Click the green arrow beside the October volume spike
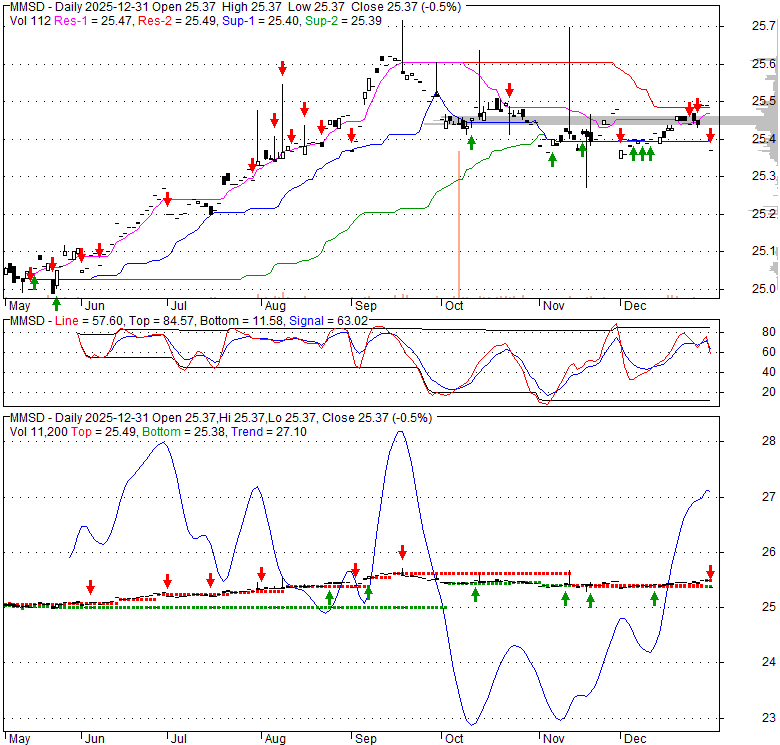The height and width of the screenshot is (745, 780). [471, 143]
